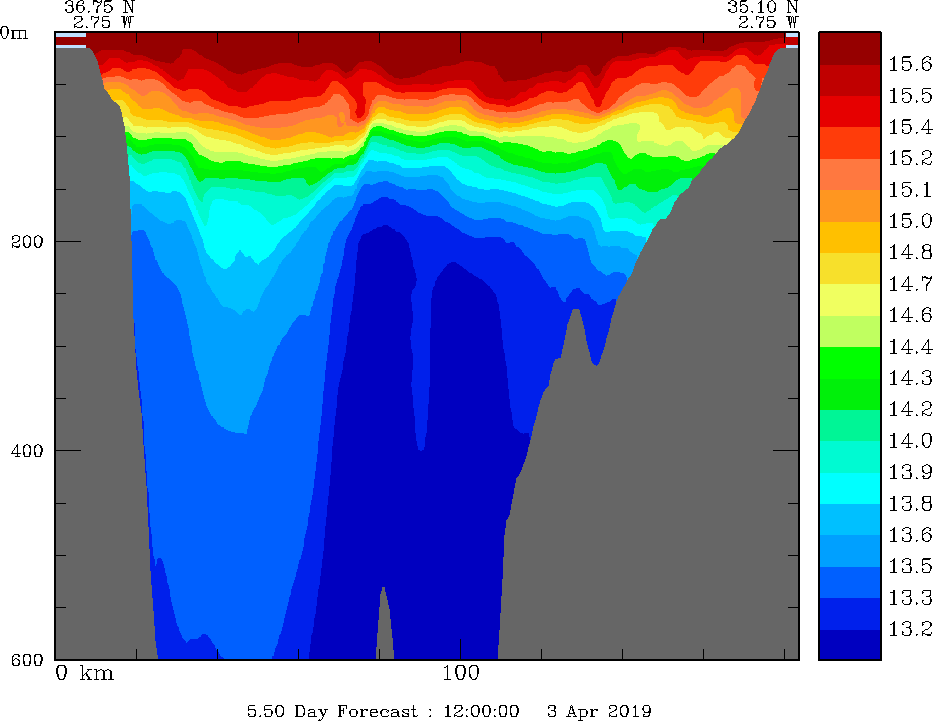Click the 13.3 colorbar label

click(x=910, y=598)
